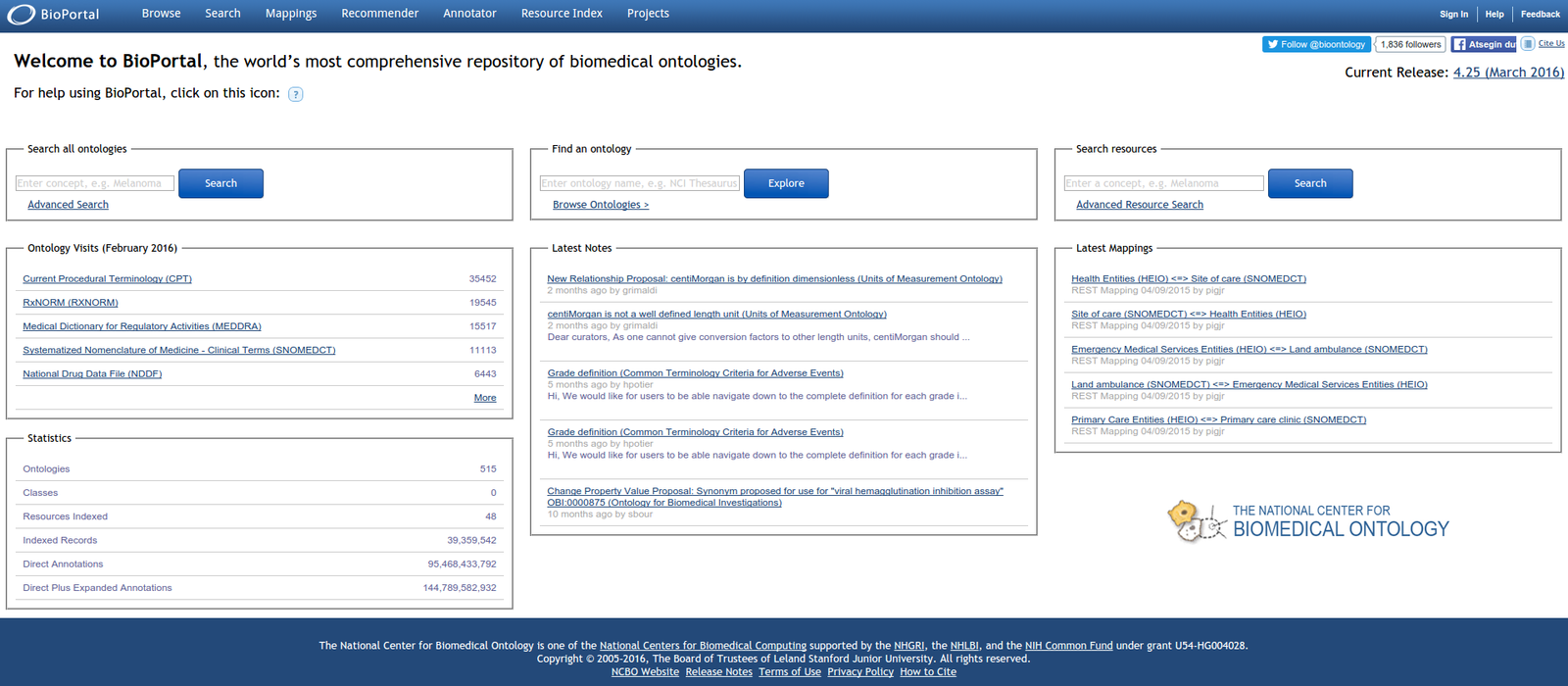Viewport: 1568px width, 686px height.
Task: Open Health Entities to Site of care mapping
Action: pos(1189,279)
